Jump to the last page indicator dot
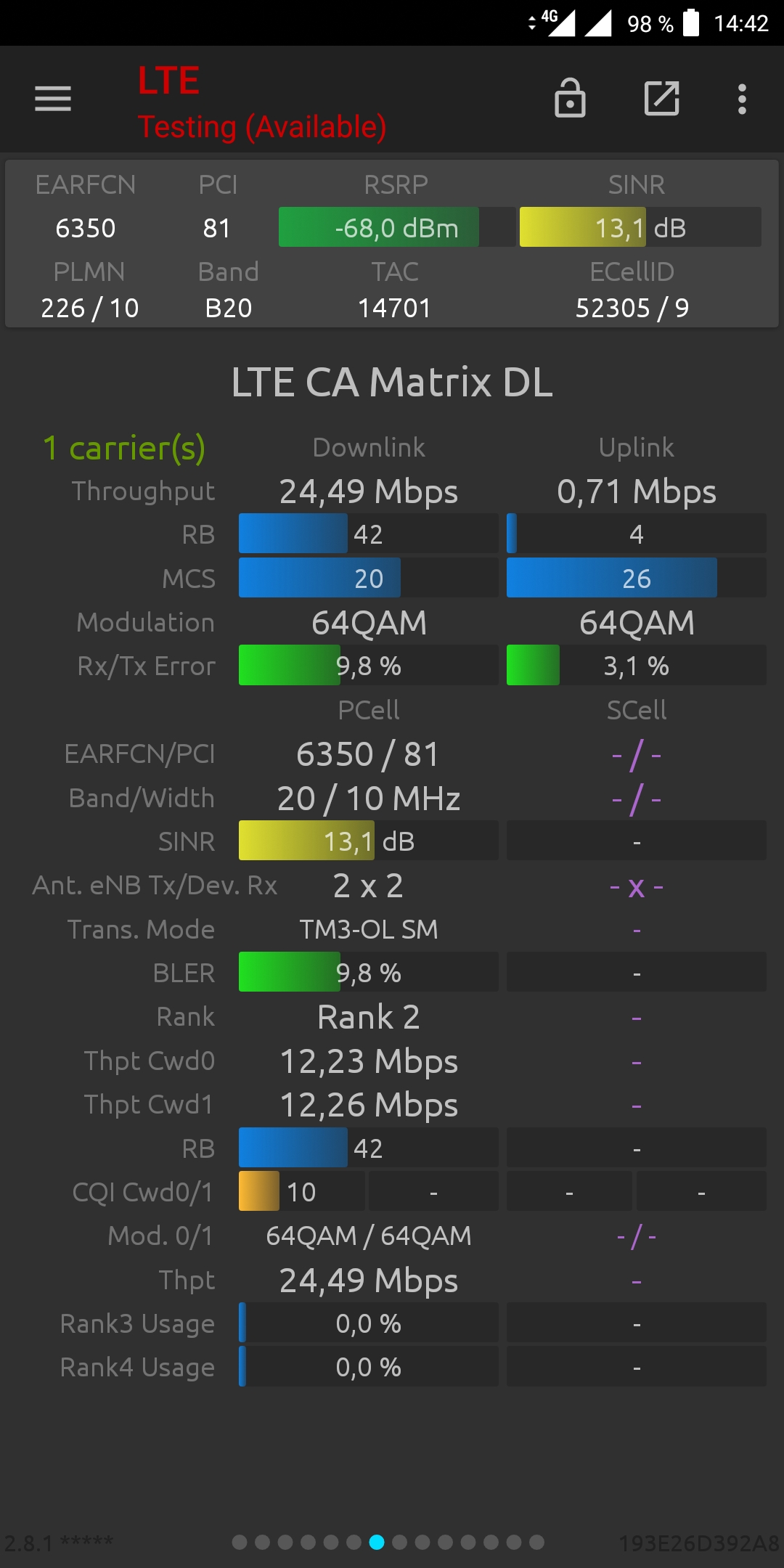Viewport: 784px width, 1568px height. pos(536,1542)
